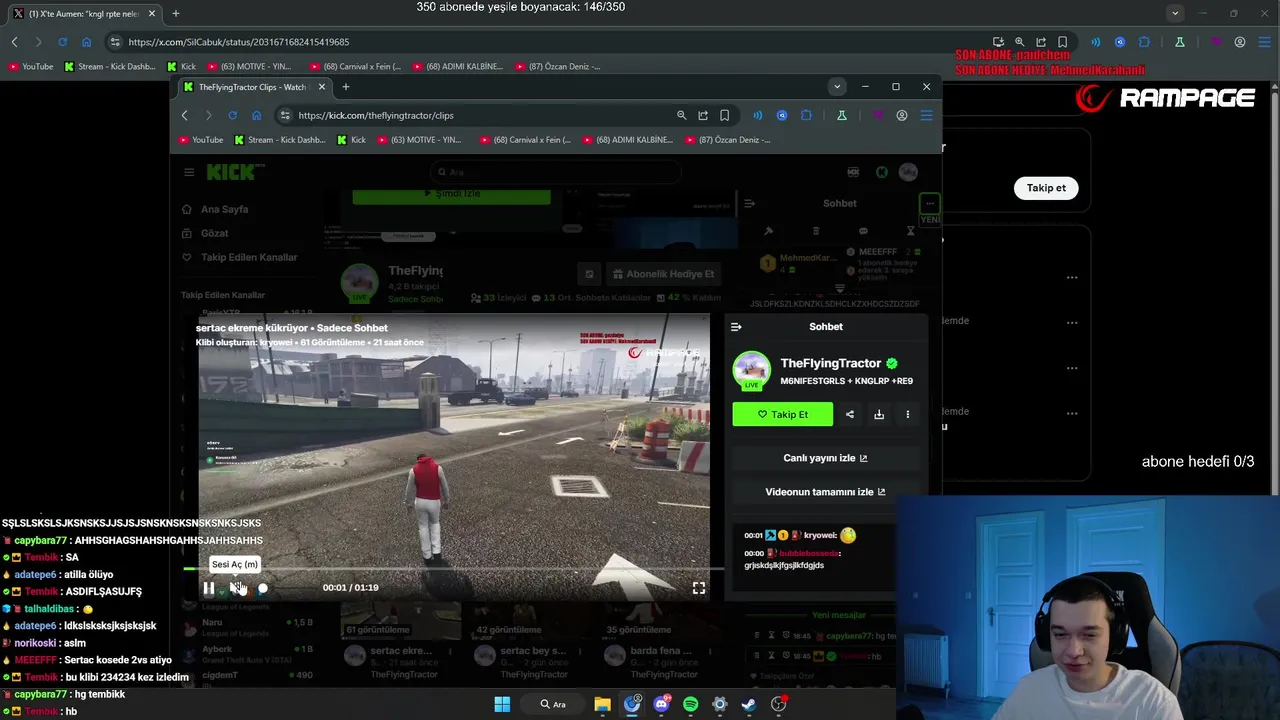The width and height of the screenshot is (1280, 720).
Task: Open Videonun tamamını izle link
Action: point(825,492)
